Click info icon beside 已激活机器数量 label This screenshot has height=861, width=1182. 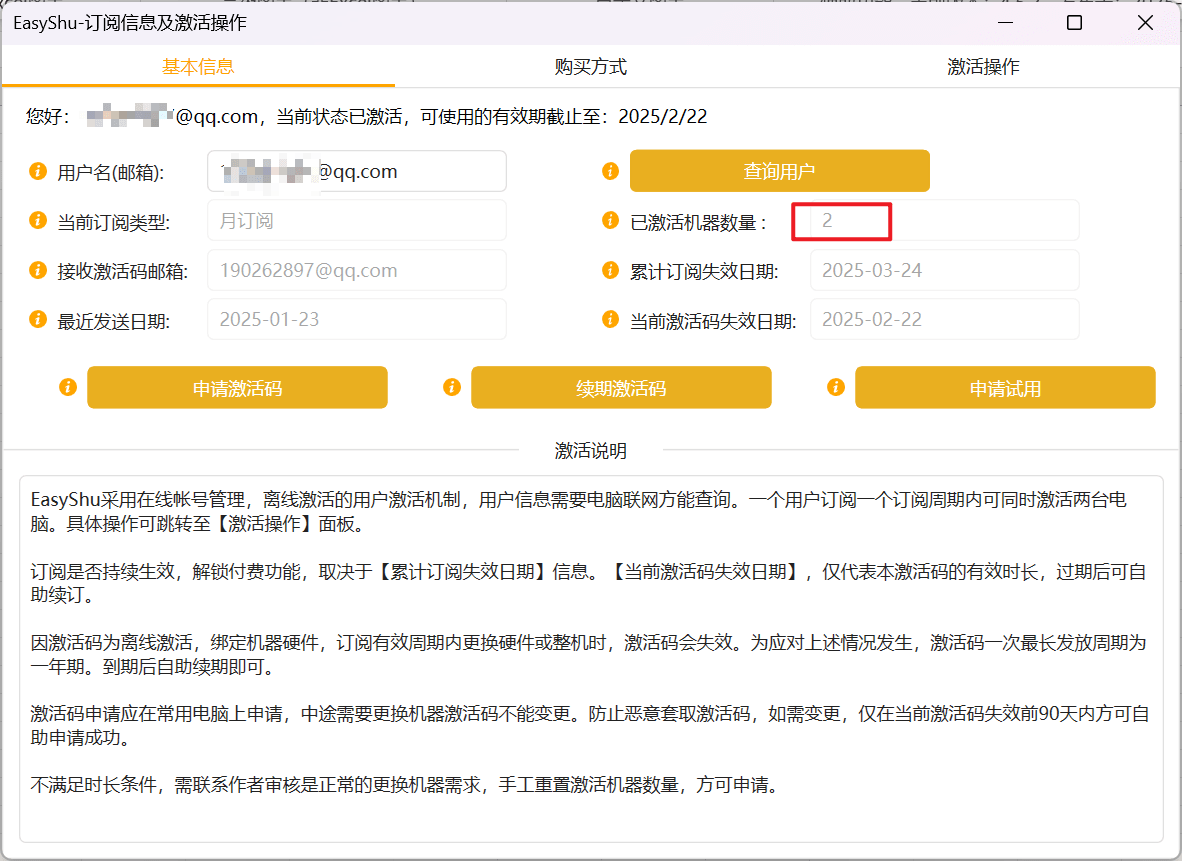coord(611,220)
